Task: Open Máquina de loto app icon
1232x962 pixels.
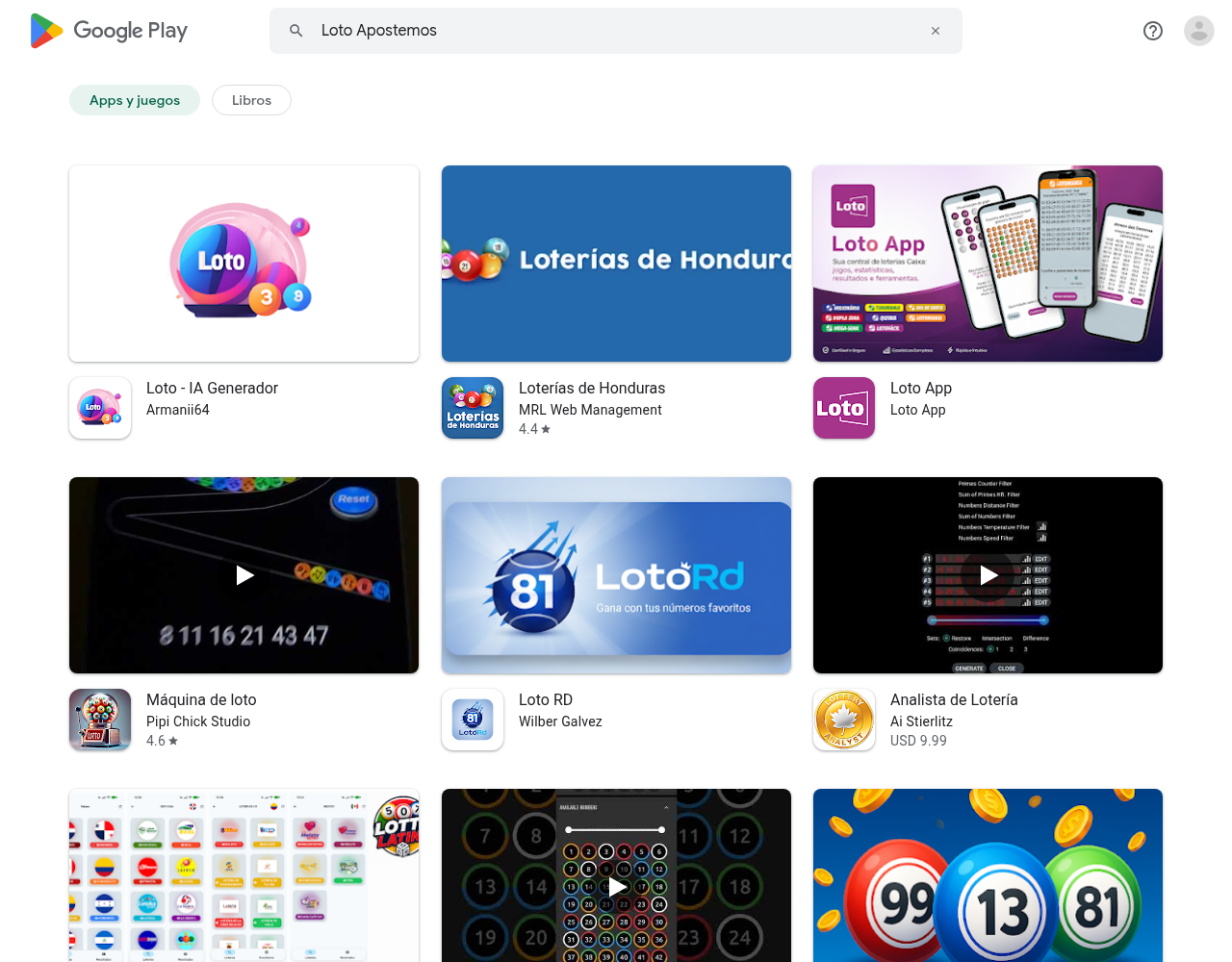Action: [x=100, y=720]
